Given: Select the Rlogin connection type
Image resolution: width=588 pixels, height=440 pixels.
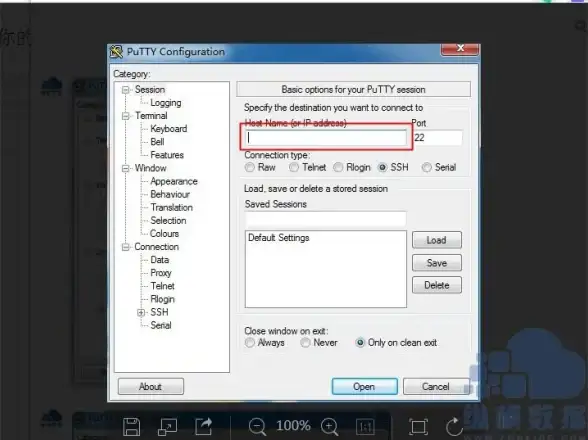Looking at the screenshot, I should click(338, 167).
